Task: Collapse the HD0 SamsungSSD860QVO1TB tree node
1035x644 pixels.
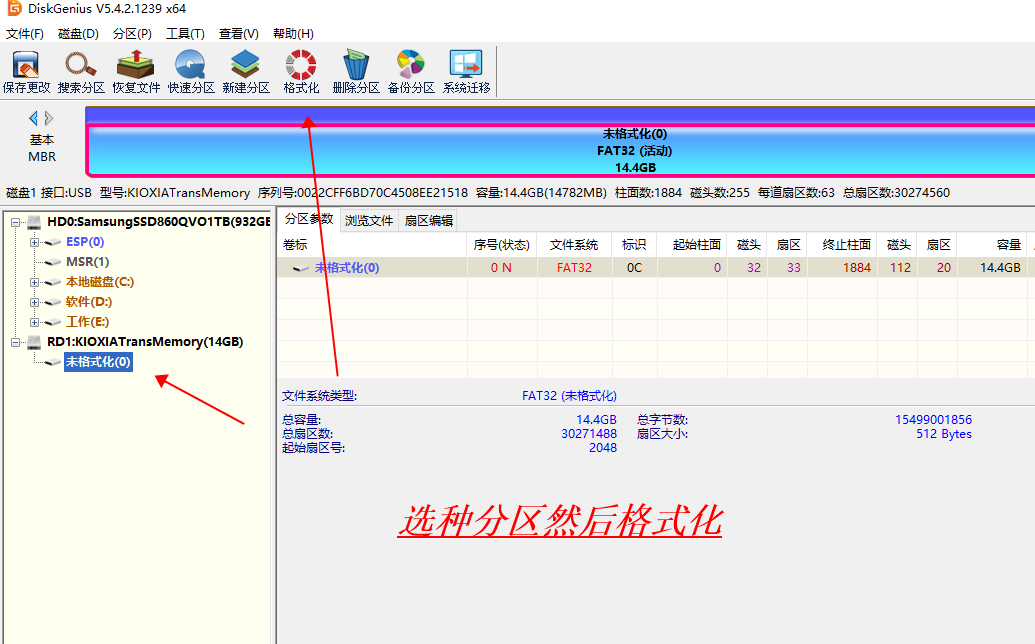Action: coord(16,222)
